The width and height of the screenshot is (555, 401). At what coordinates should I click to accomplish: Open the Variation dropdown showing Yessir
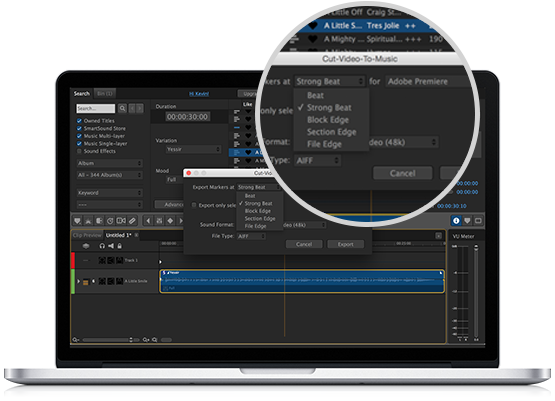coord(193,149)
